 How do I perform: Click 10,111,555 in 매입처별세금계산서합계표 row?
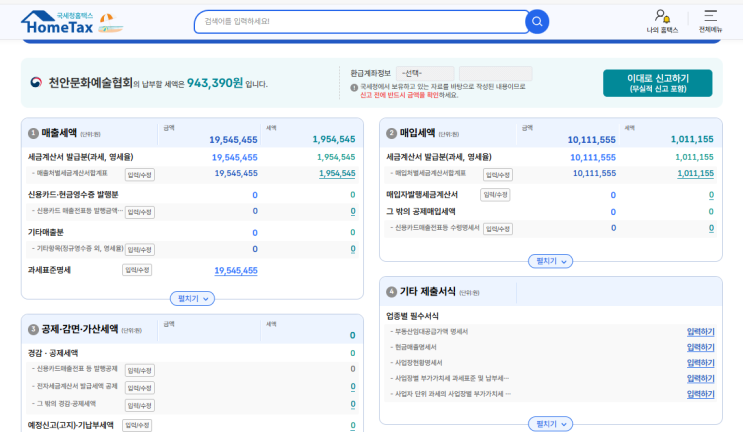click(594, 173)
